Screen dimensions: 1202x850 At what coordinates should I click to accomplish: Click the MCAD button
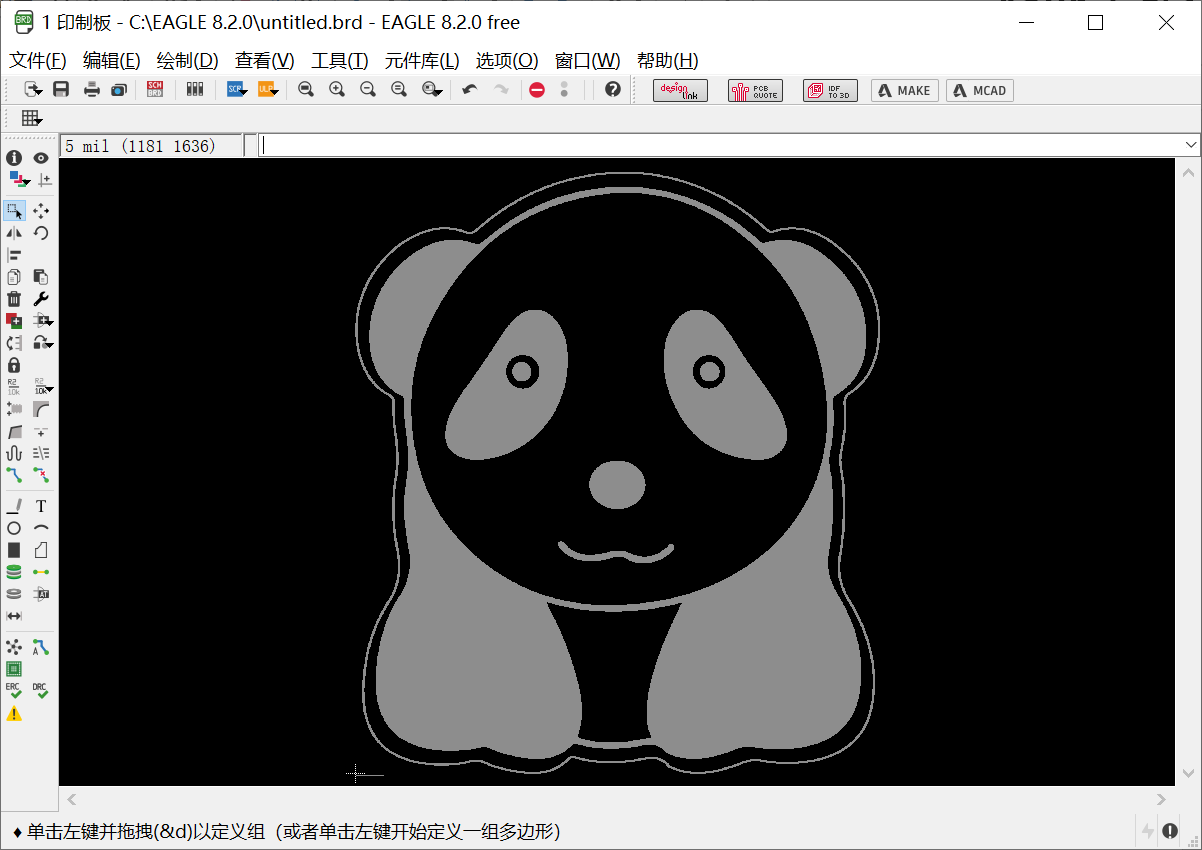[980, 90]
